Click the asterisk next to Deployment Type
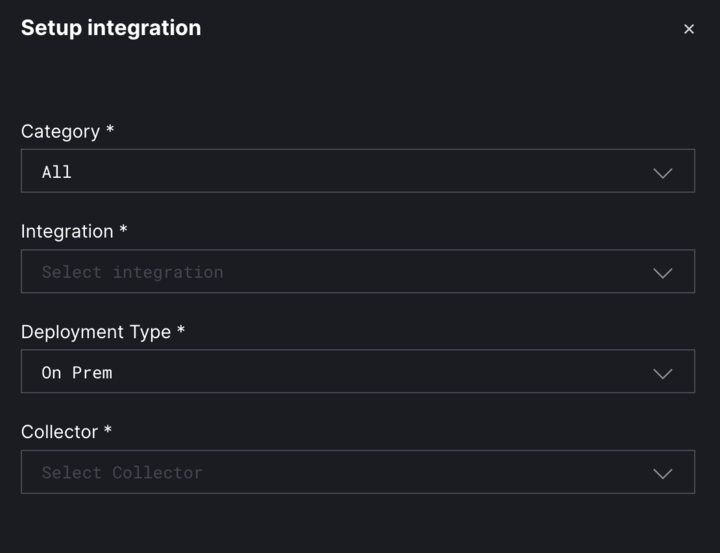Screen dimensions: 720x553 181,331
